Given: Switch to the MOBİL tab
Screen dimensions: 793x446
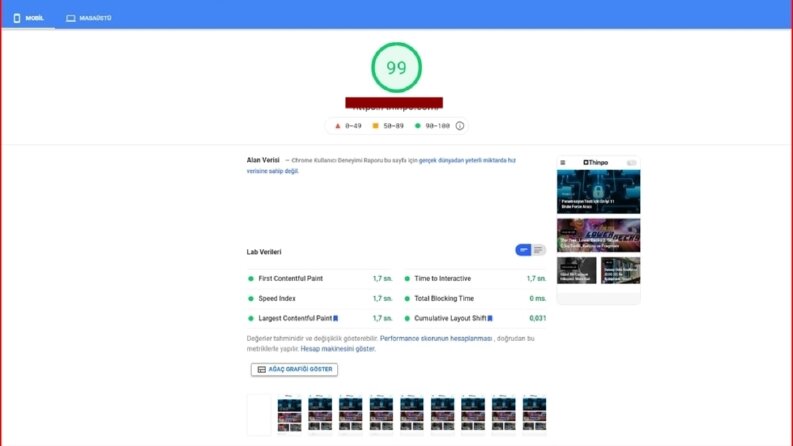Looking at the screenshot, I should tap(29, 18).
